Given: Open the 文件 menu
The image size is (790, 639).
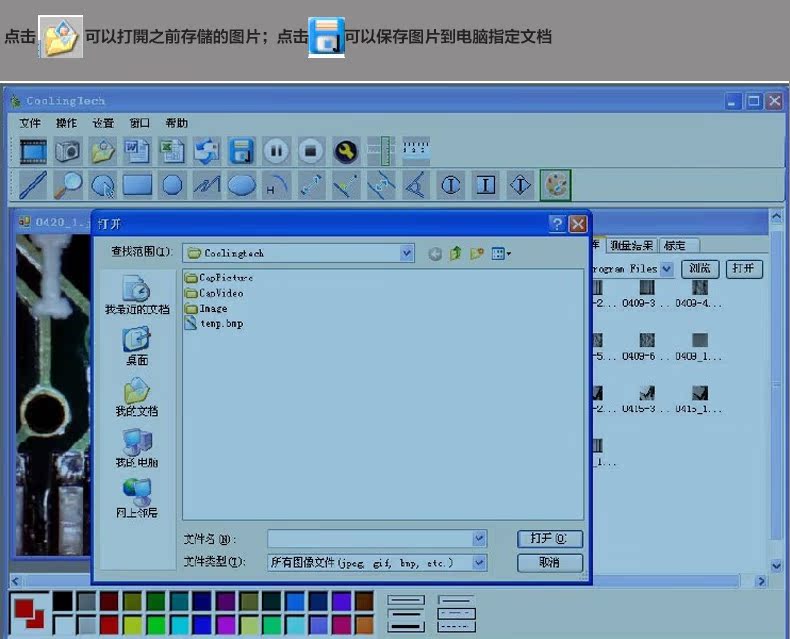Looking at the screenshot, I should pyautogui.click(x=30, y=123).
